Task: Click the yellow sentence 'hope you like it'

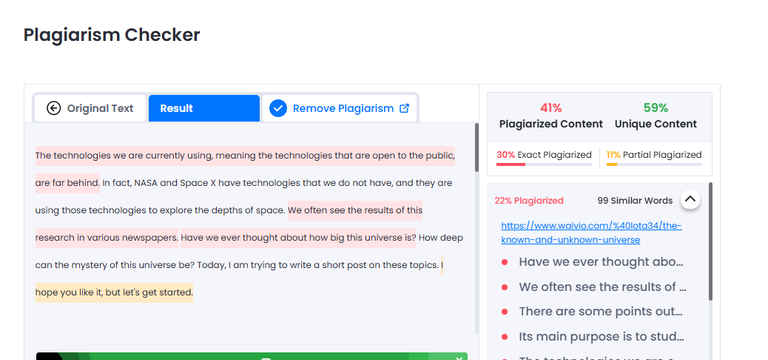Action: click(114, 292)
